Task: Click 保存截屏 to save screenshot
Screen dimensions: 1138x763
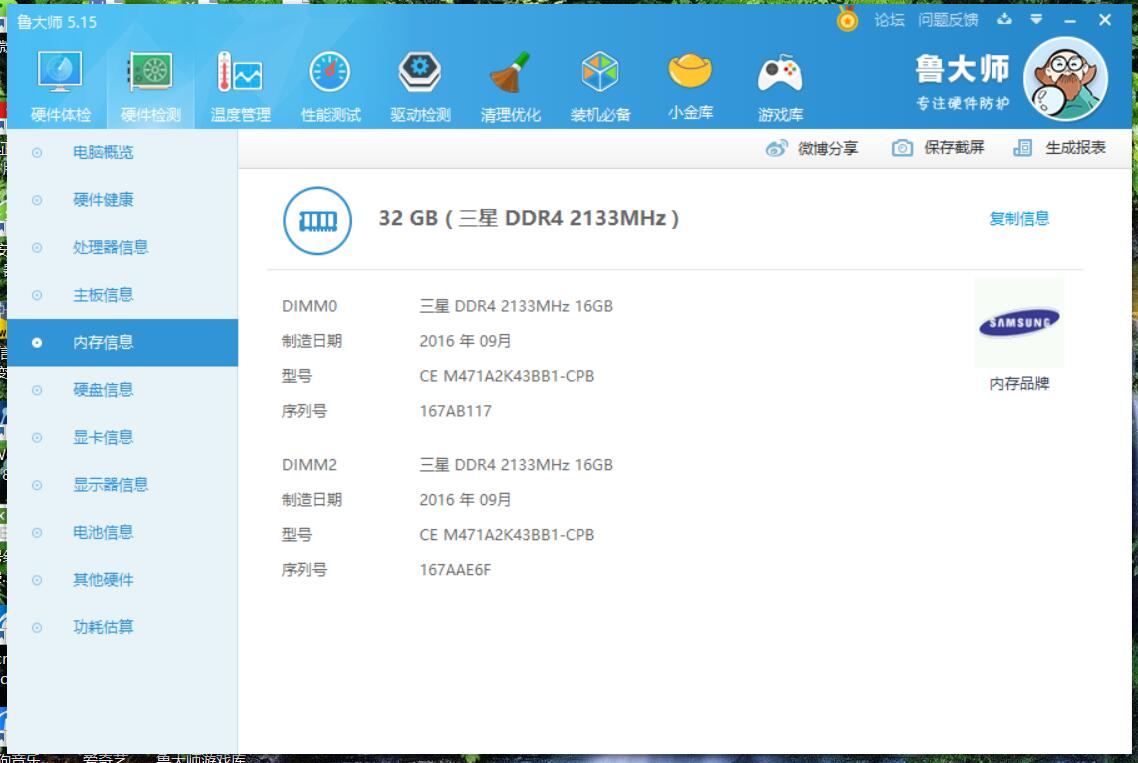Action: tap(938, 148)
